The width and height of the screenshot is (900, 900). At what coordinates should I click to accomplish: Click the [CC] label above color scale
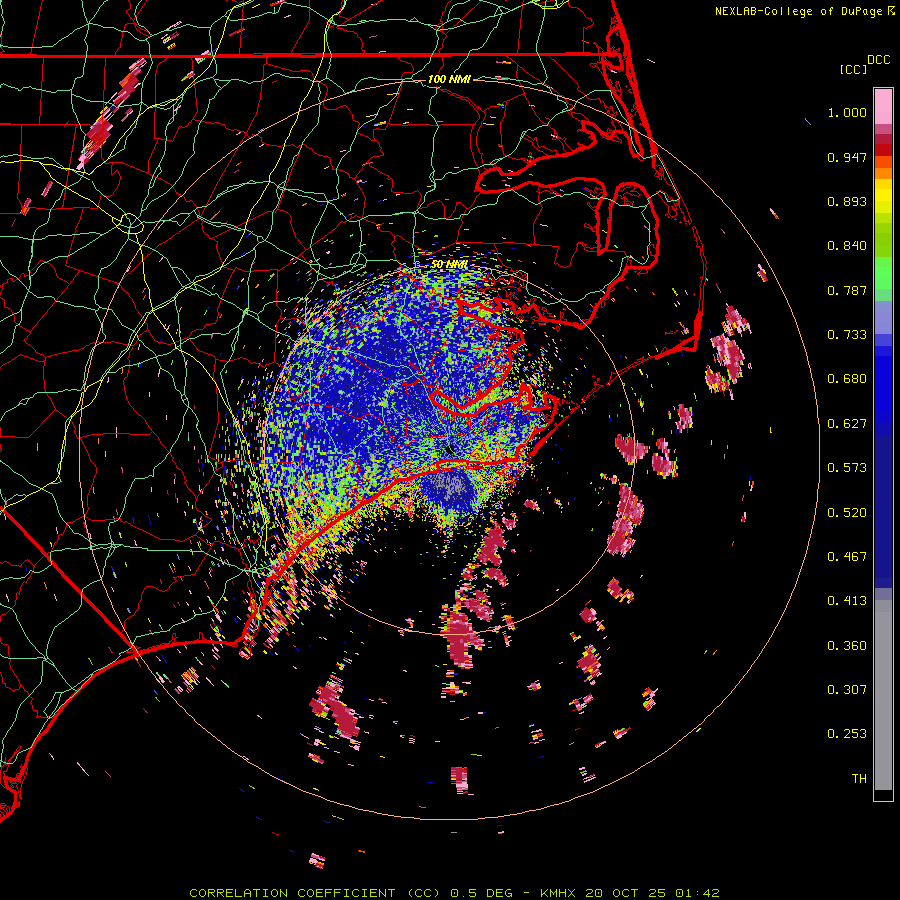[x=853, y=69]
